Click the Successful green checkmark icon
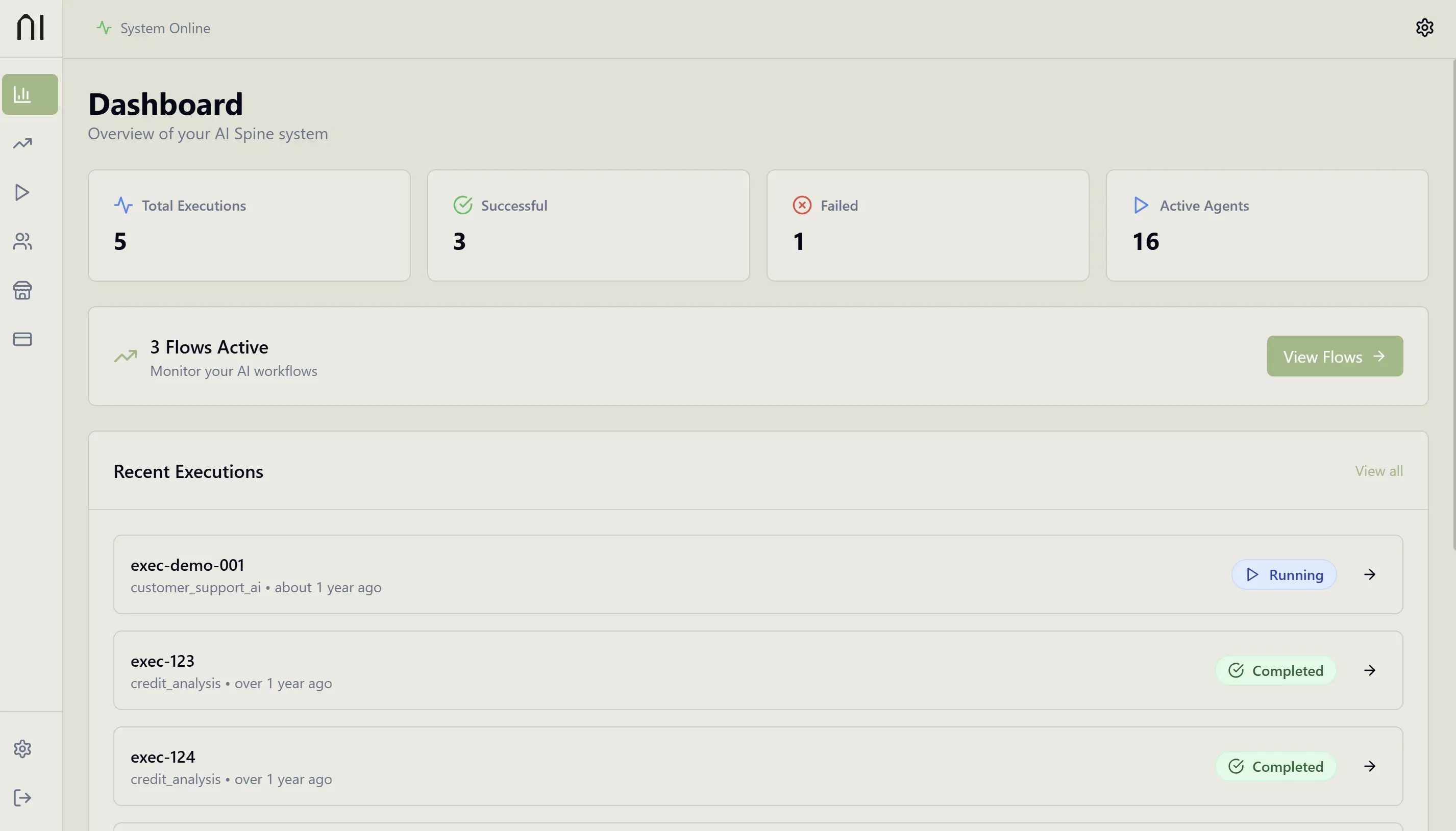 point(462,205)
